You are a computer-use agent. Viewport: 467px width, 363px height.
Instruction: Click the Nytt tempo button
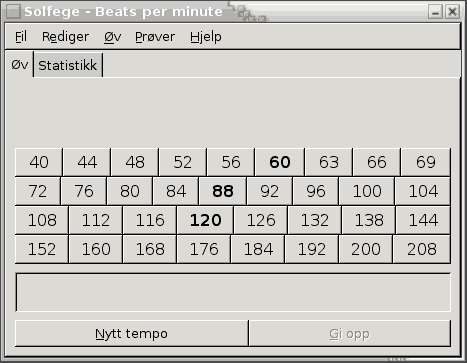click(x=132, y=334)
